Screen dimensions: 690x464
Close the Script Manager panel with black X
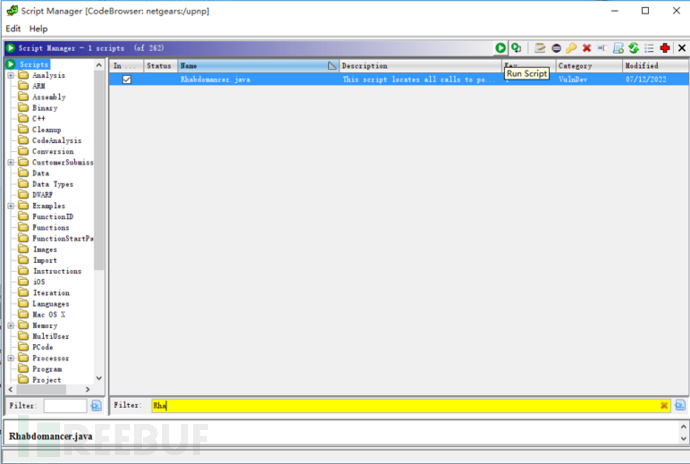[682, 48]
